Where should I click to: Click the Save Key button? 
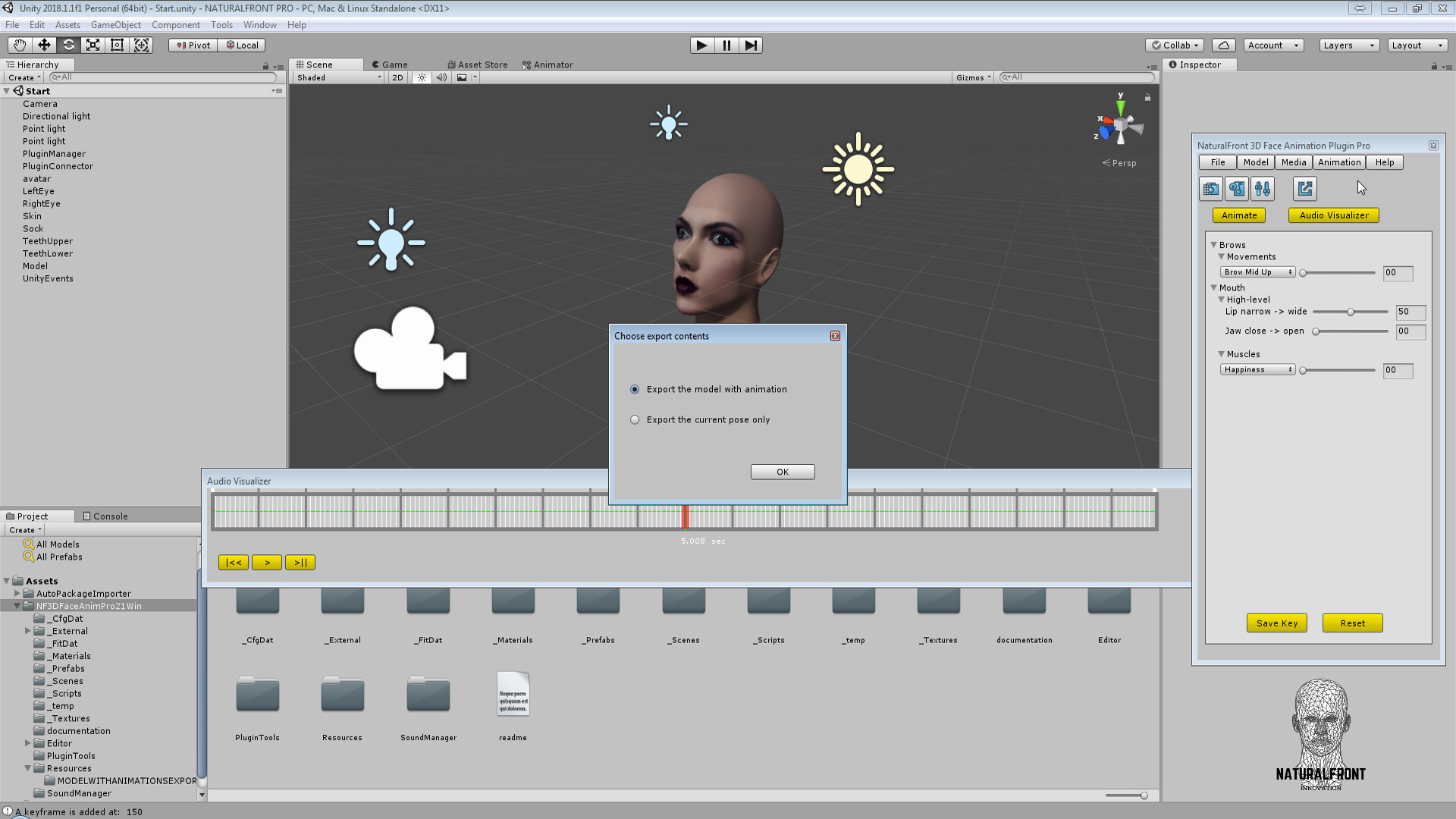click(1277, 623)
